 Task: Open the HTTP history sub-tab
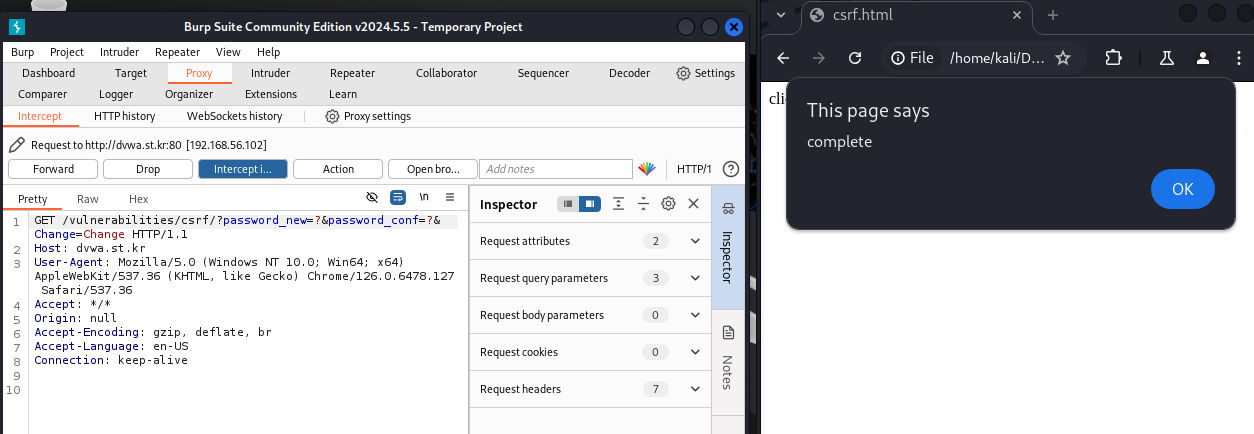124,116
